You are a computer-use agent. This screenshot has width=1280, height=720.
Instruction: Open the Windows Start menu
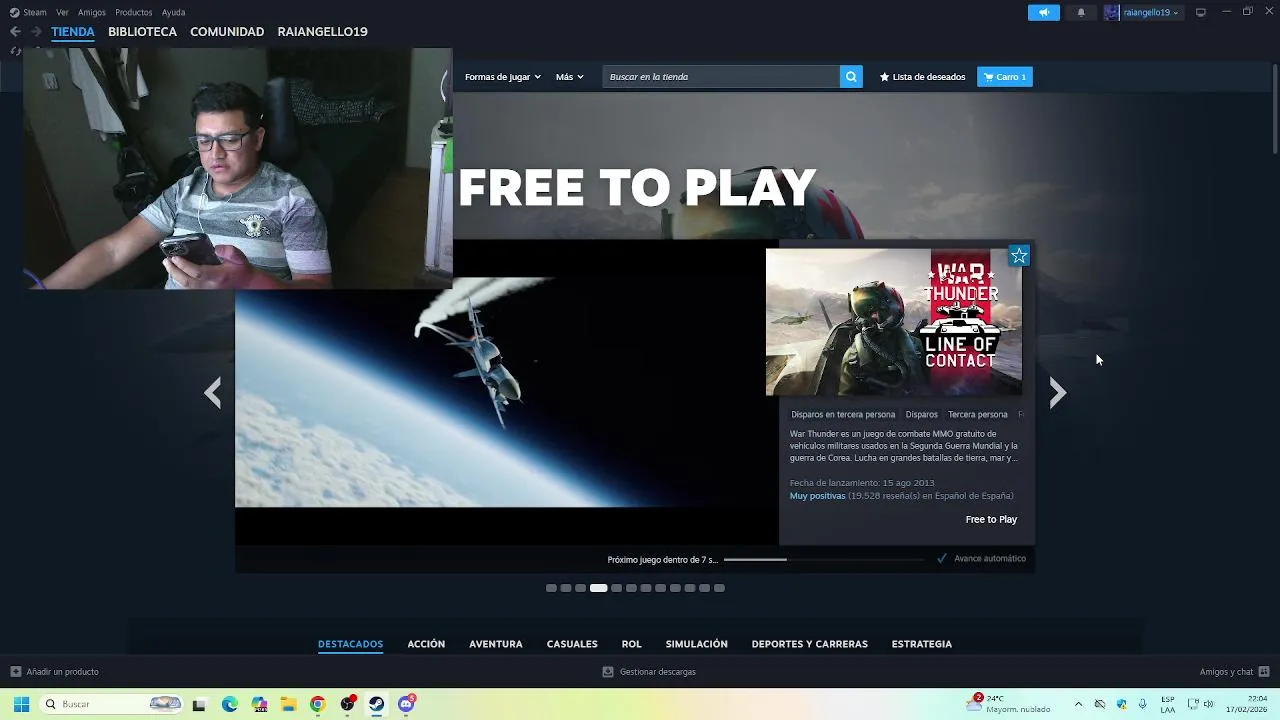pyautogui.click(x=21, y=704)
